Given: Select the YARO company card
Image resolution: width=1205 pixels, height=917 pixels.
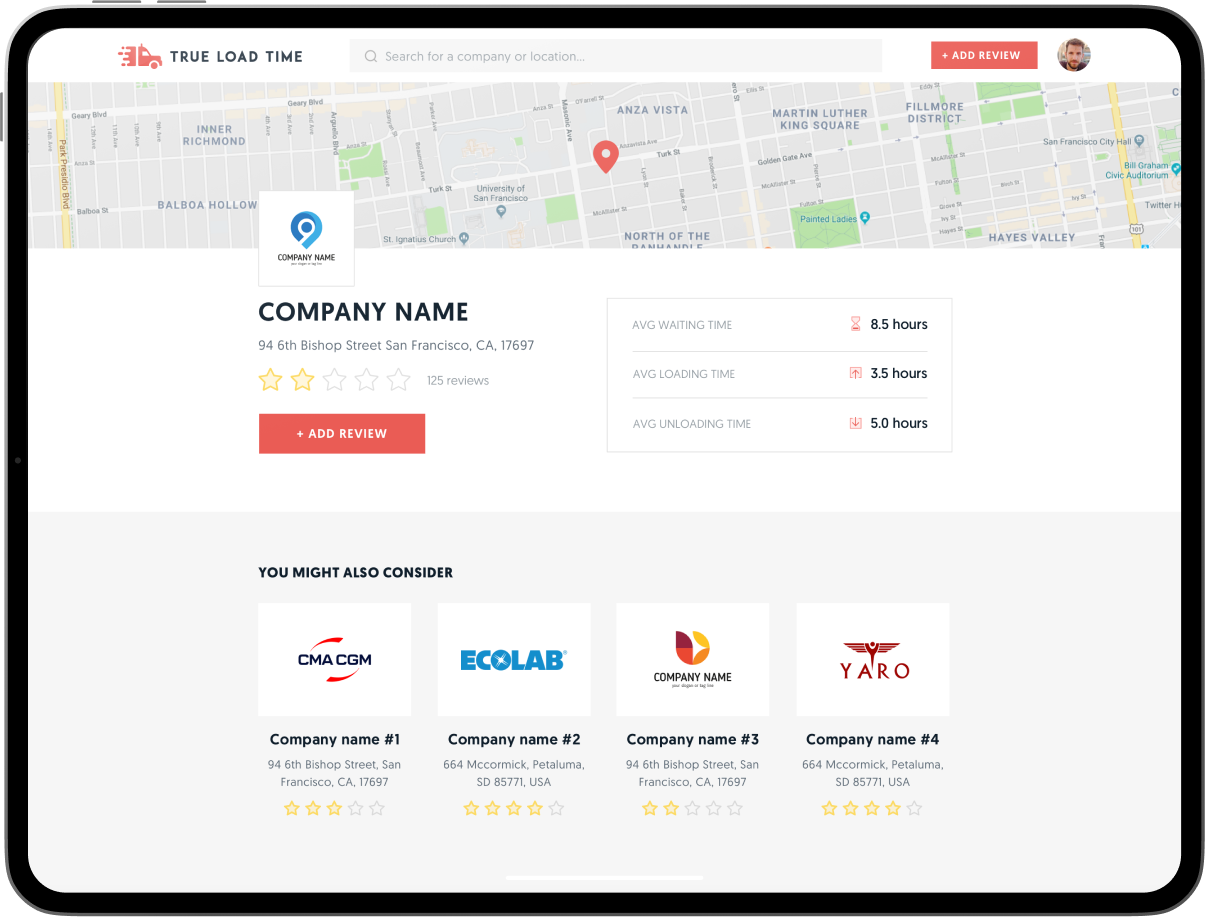Looking at the screenshot, I should pos(873,659).
